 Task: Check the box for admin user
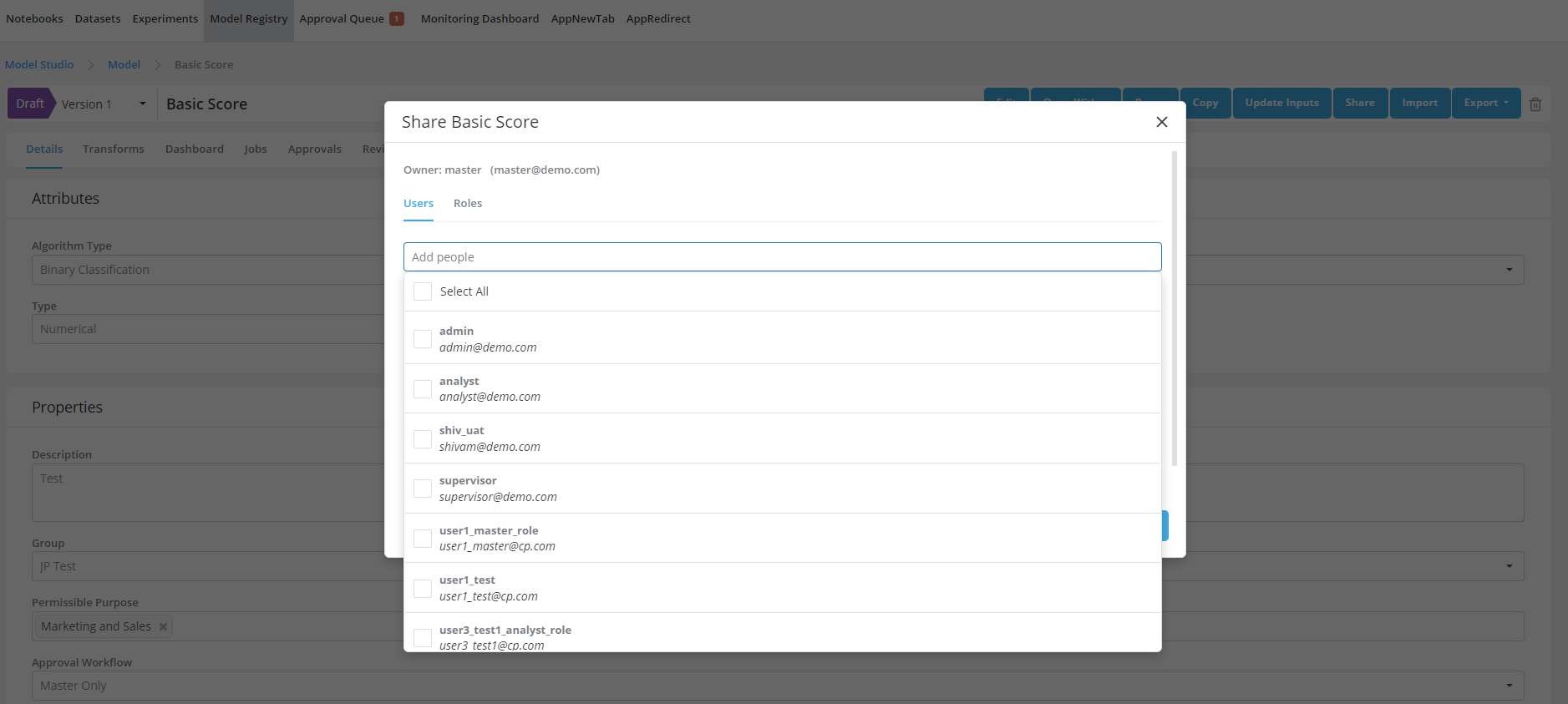pos(423,339)
